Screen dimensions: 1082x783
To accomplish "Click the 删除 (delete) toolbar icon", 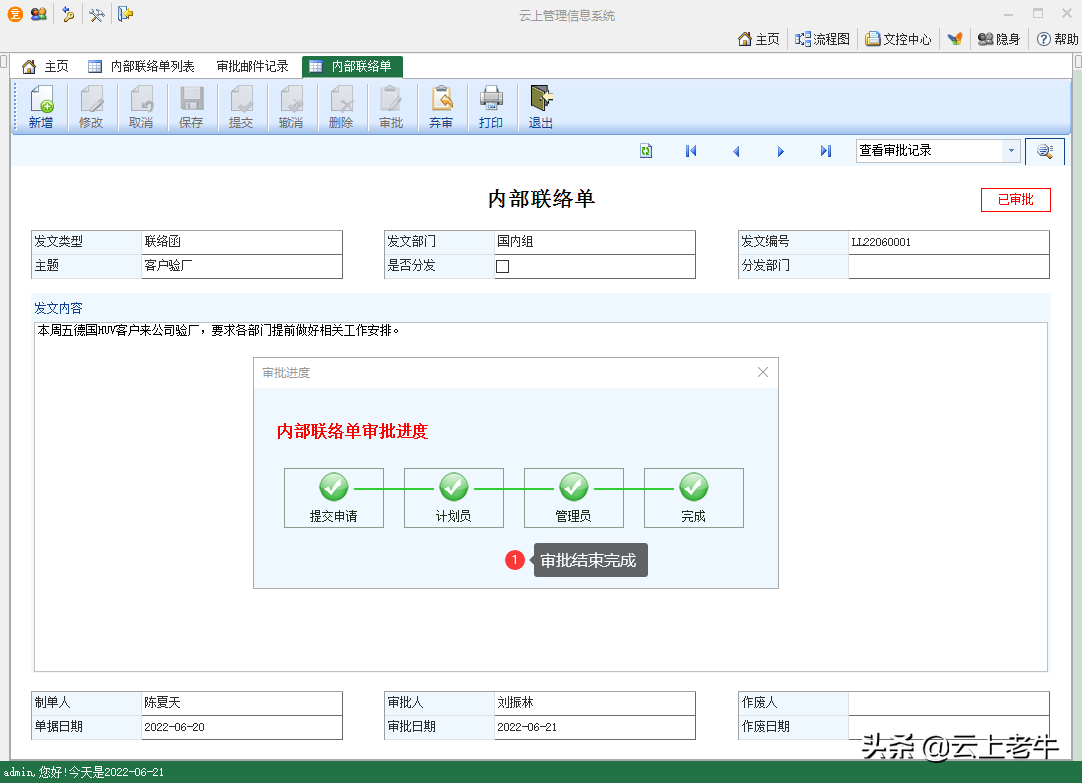I will point(341,107).
